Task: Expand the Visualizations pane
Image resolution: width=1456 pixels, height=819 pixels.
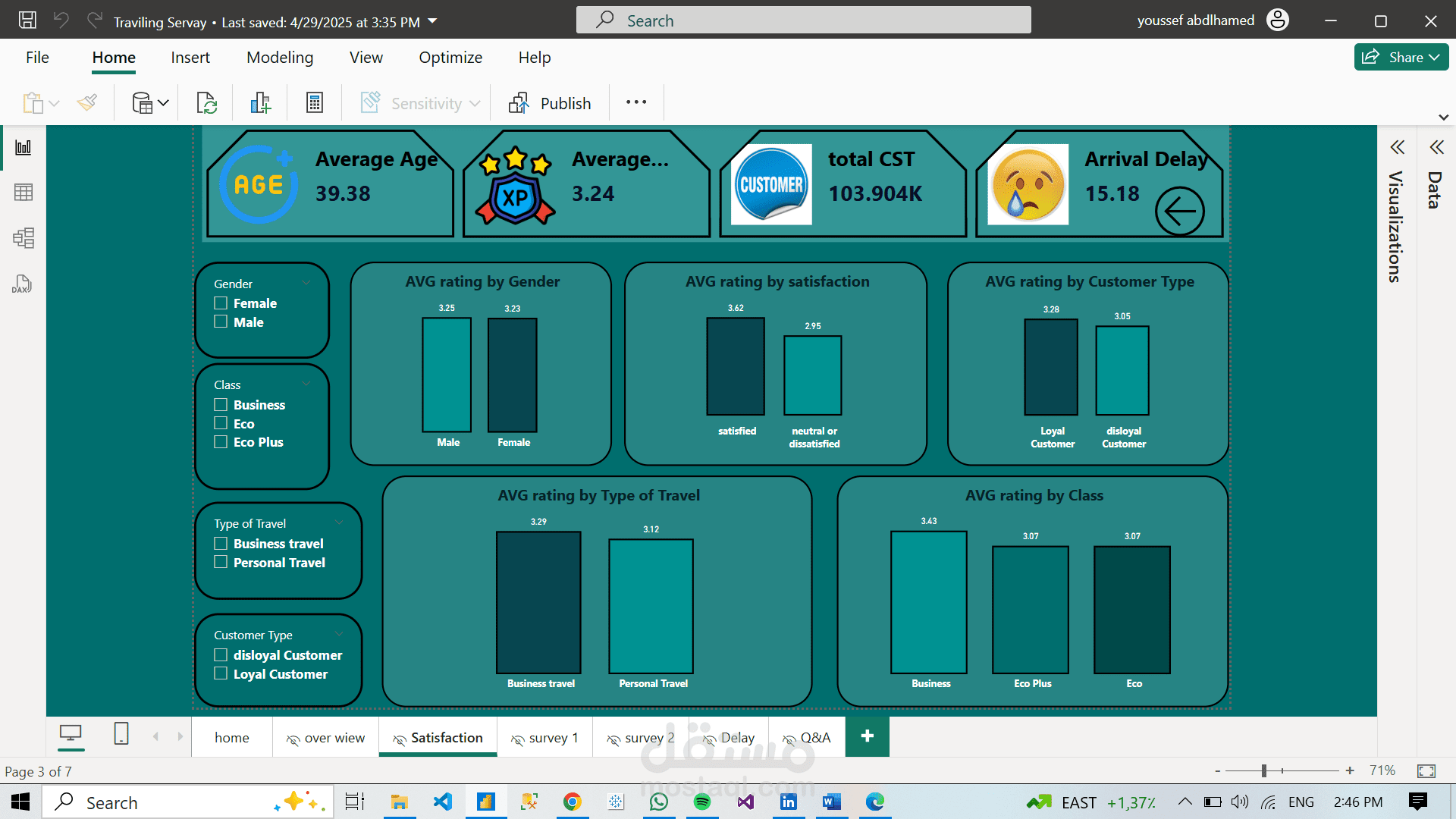Action: pos(1397,147)
